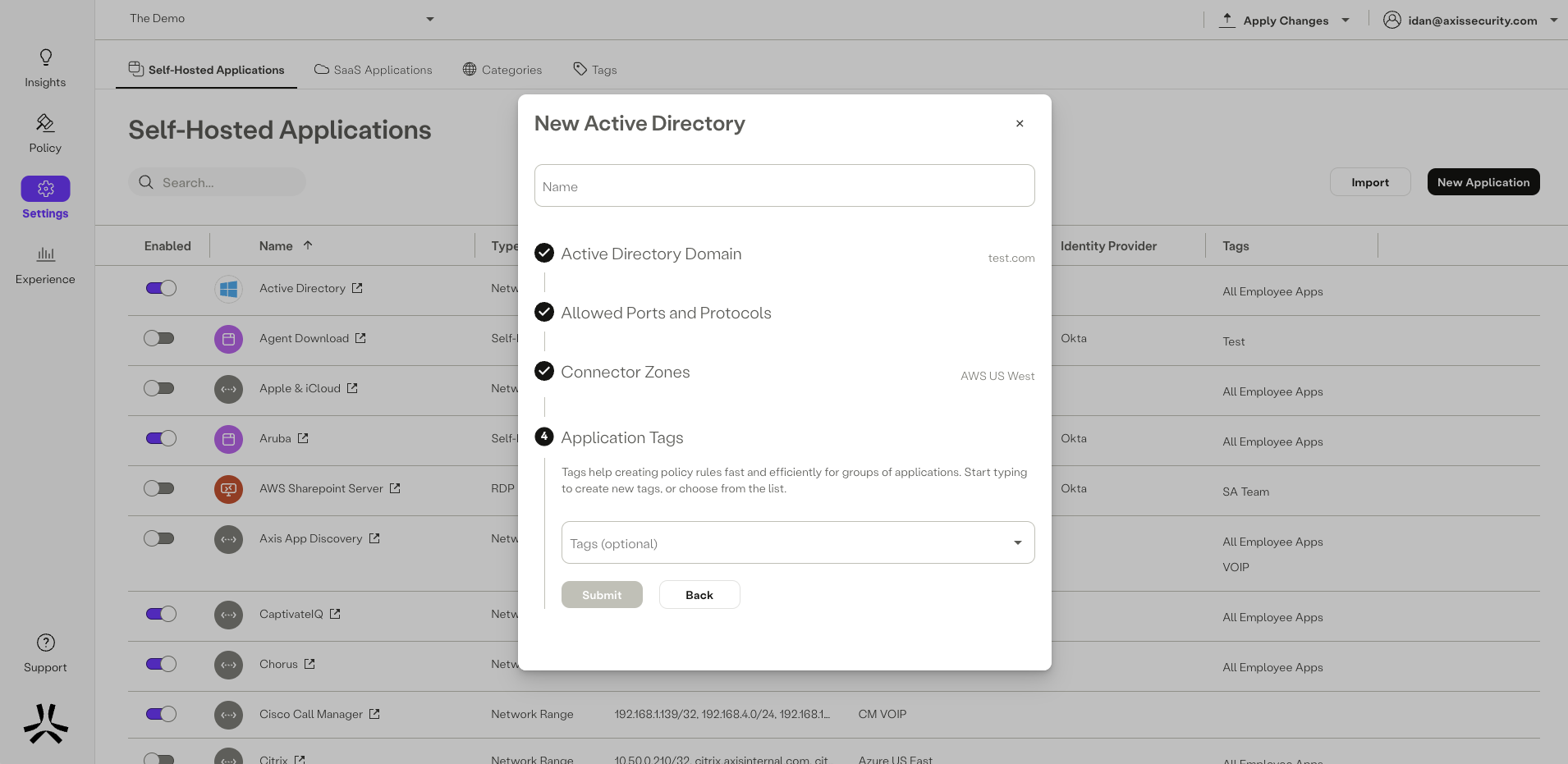The image size is (1568, 764).
Task: Click the New Application button
Action: pos(1483,182)
